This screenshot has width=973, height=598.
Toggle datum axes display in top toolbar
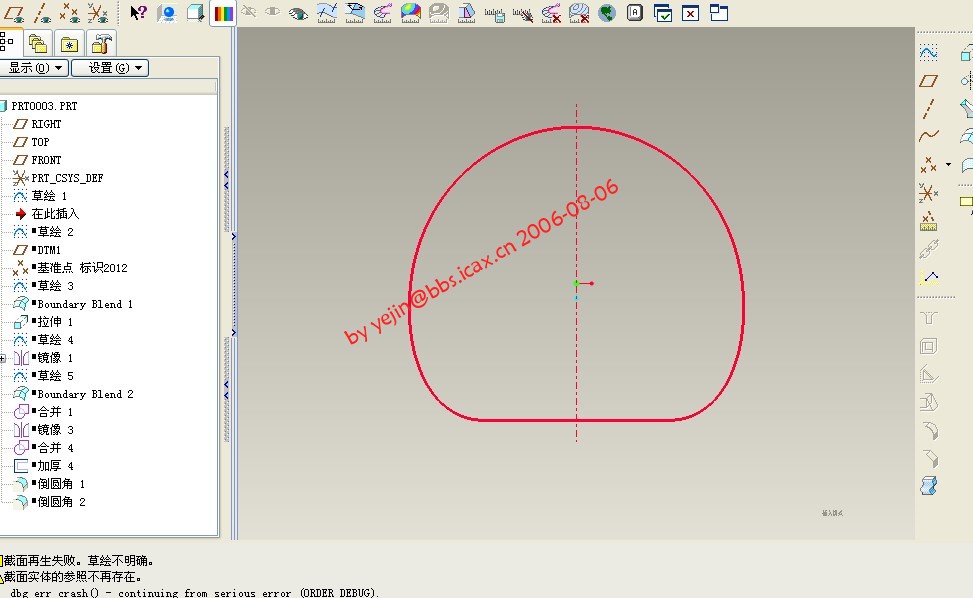coord(43,13)
